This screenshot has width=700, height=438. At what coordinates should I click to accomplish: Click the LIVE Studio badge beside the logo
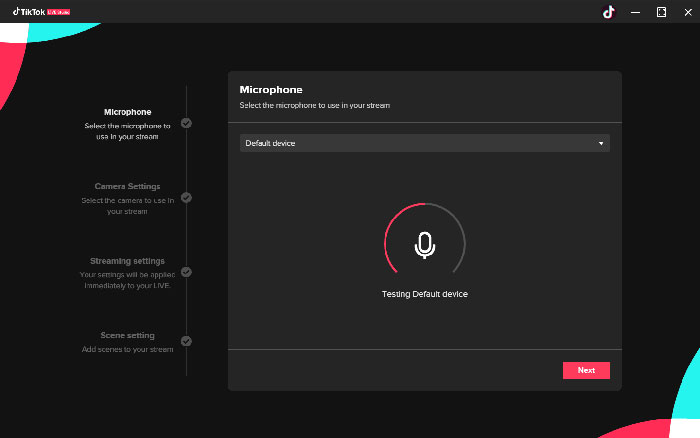[59, 12]
